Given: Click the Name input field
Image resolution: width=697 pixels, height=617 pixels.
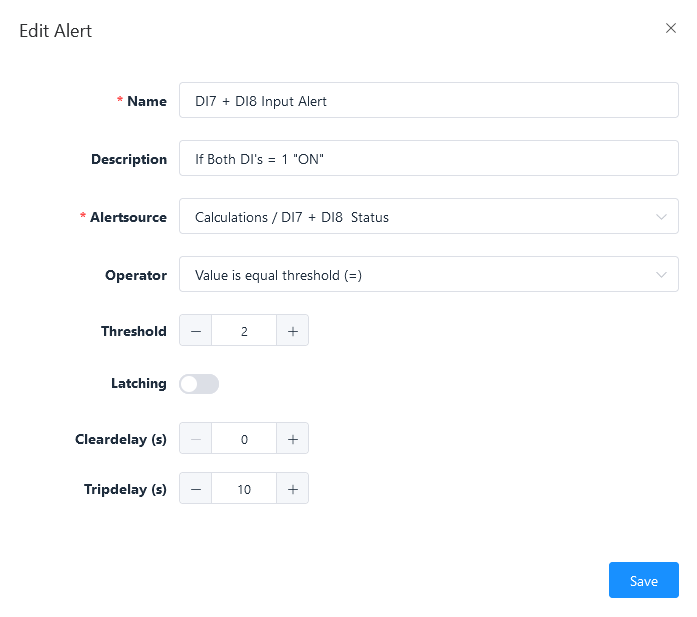Looking at the screenshot, I should [428, 101].
